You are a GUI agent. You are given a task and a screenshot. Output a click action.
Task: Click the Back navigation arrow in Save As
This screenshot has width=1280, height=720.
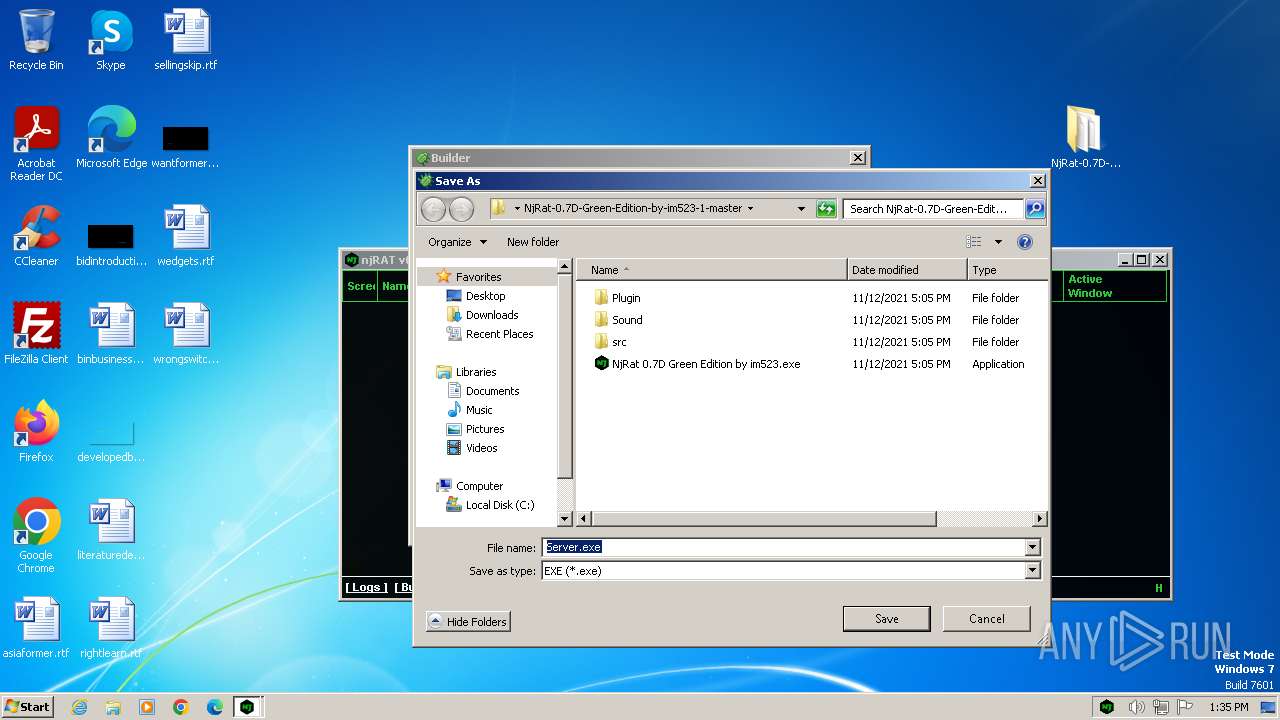tap(433, 209)
